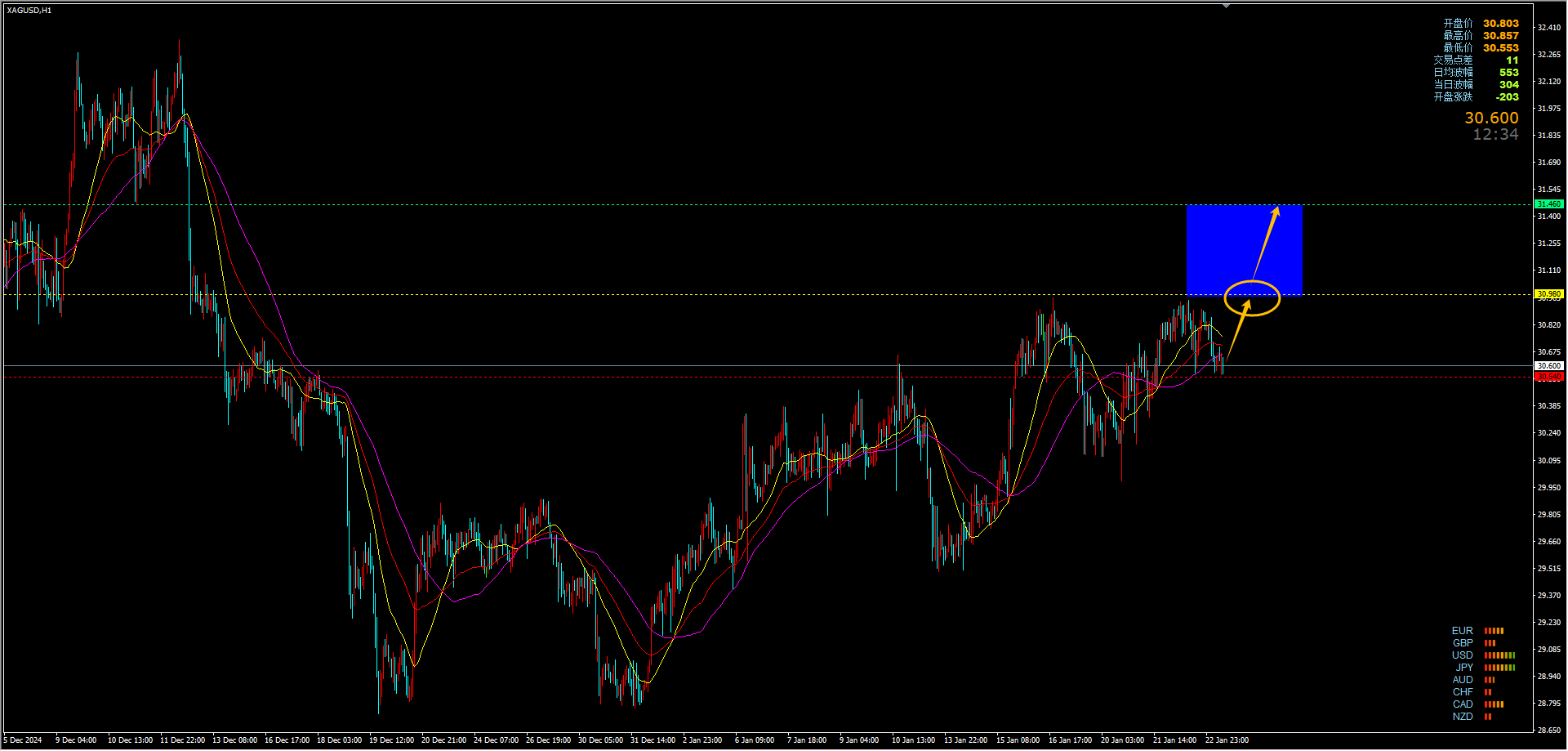The width and height of the screenshot is (1568, 751).
Task: Select the 日均波幅 label
Action: pyautogui.click(x=1453, y=73)
